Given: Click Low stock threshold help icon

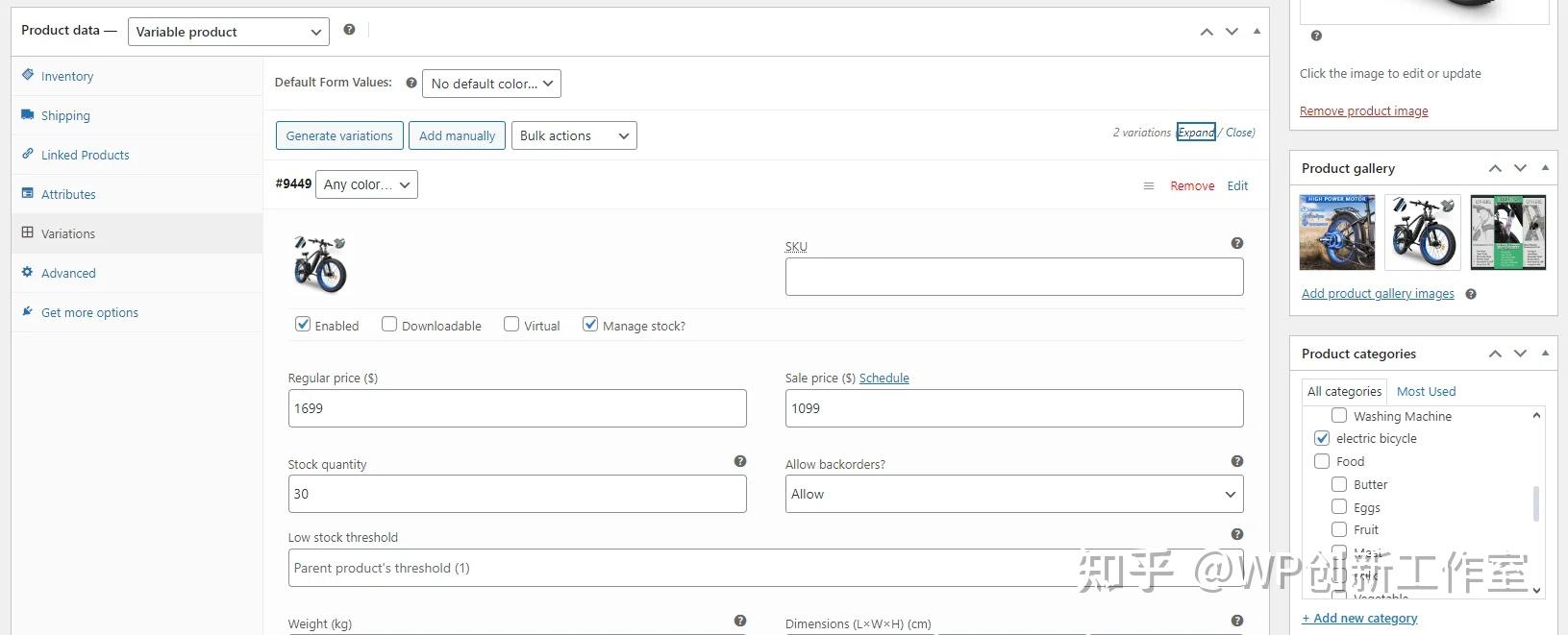Looking at the screenshot, I should [1236, 535].
